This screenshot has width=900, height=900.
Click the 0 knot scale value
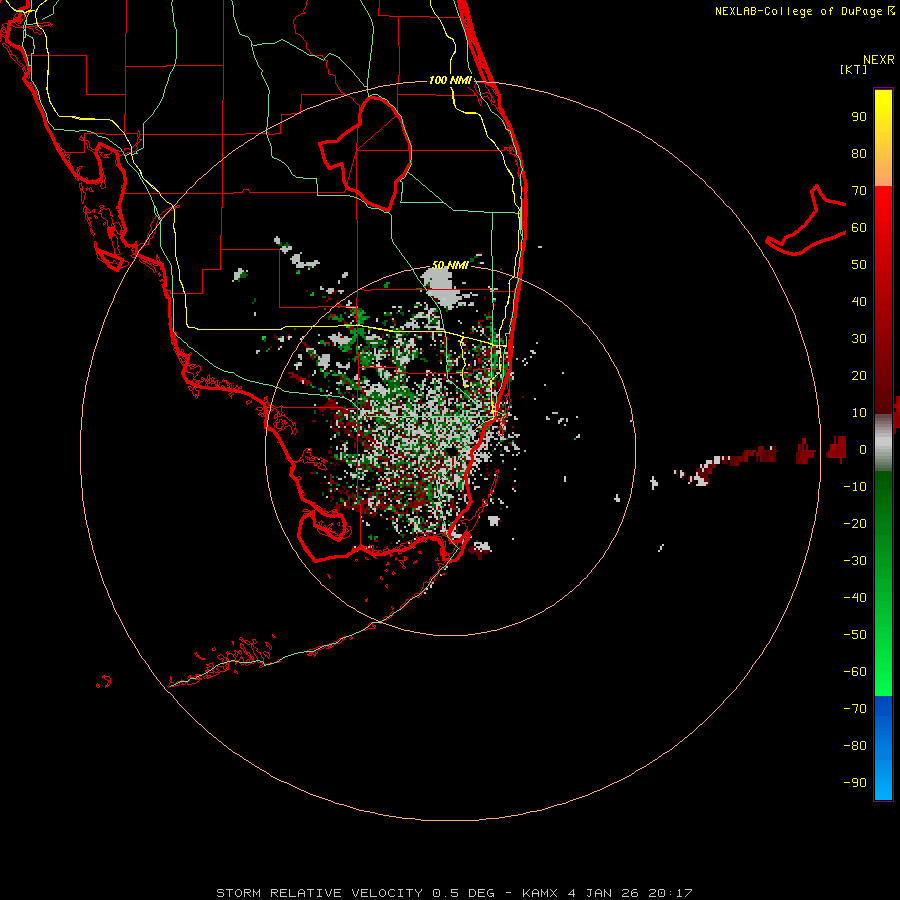coord(863,450)
